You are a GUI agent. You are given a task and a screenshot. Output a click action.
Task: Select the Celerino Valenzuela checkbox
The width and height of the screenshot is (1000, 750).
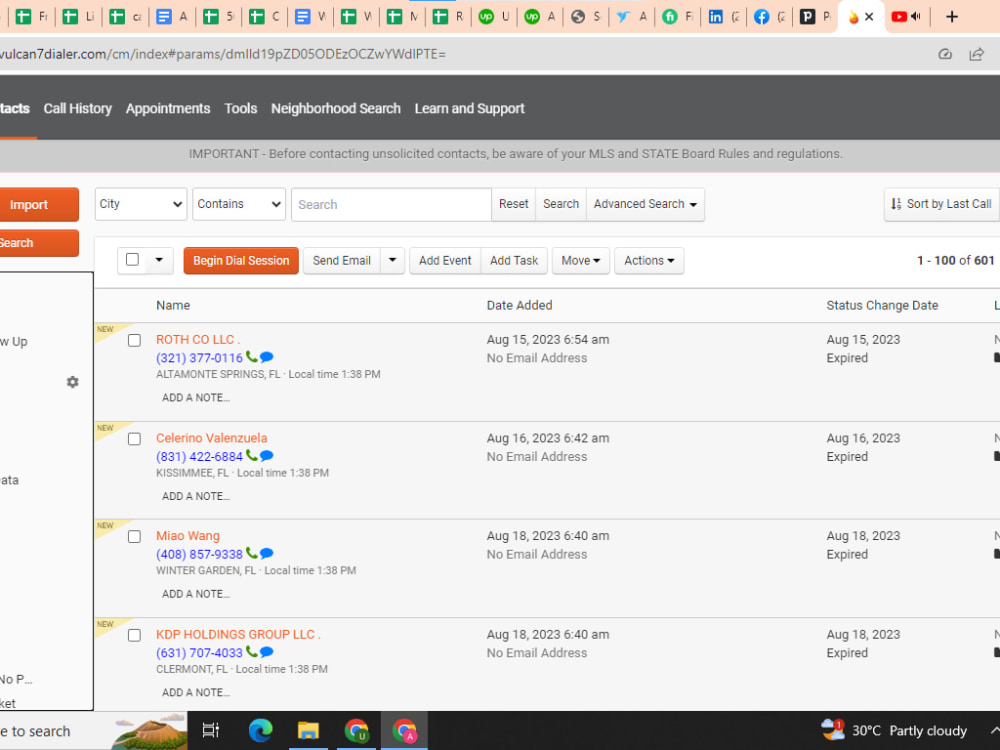point(134,439)
